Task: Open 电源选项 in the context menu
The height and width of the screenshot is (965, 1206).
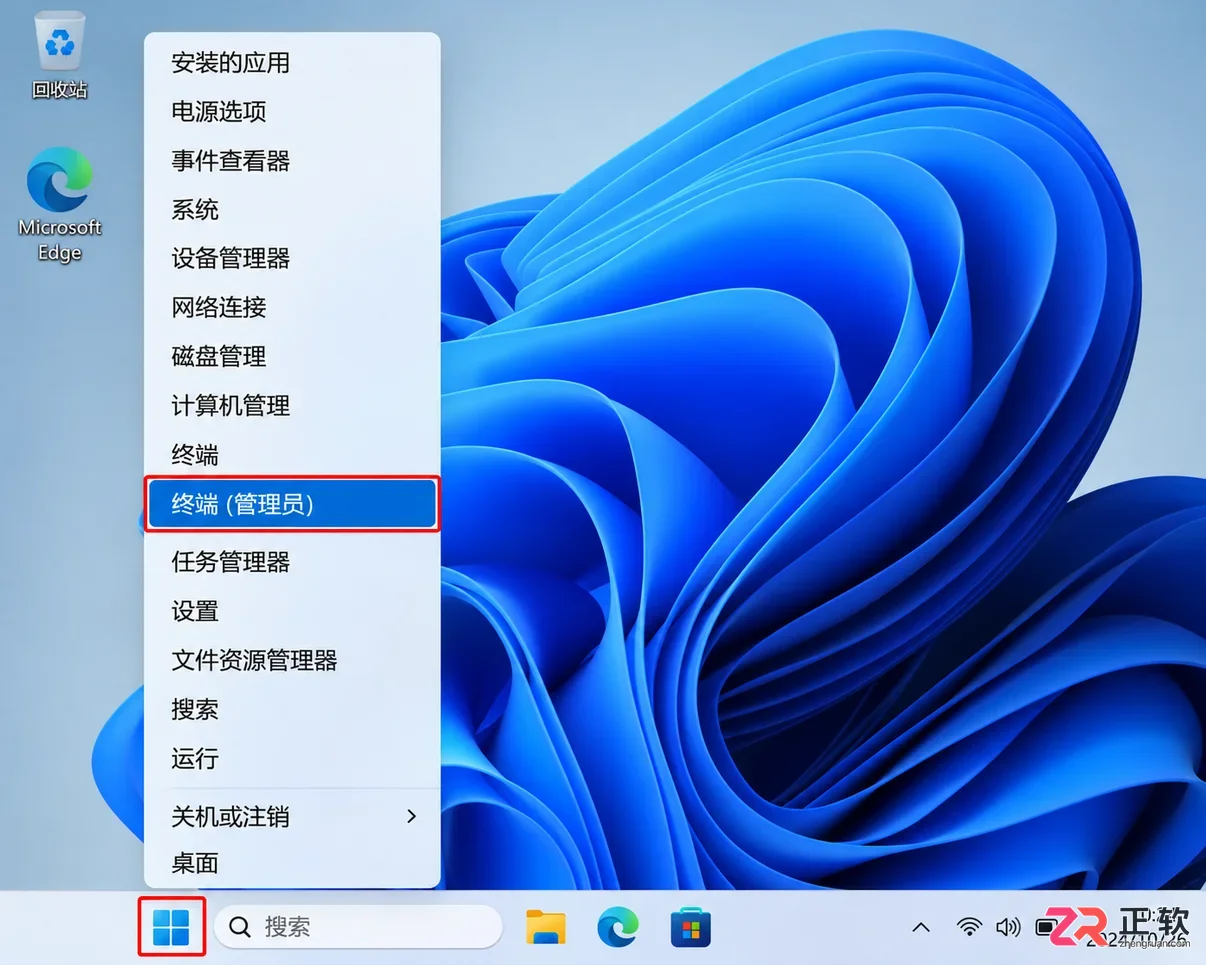Action: [x=292, y=112]
